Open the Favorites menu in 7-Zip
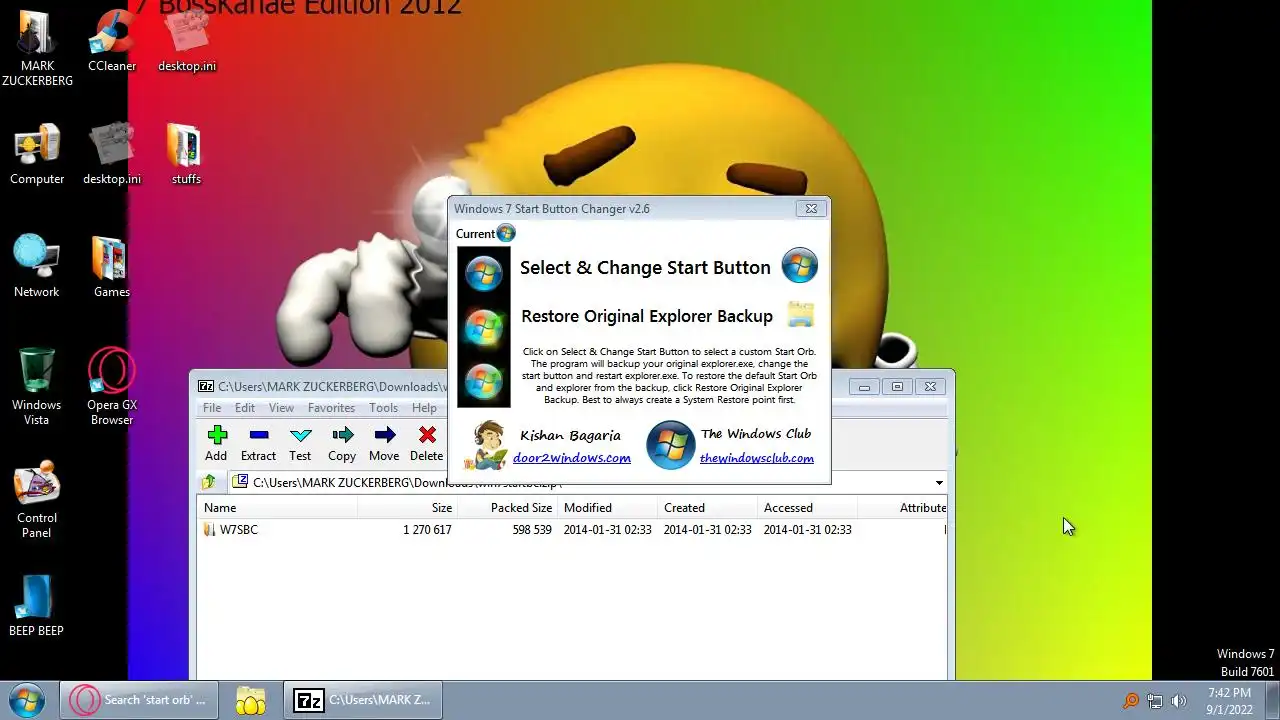1280x720 pixels. [x=331, y=408]
